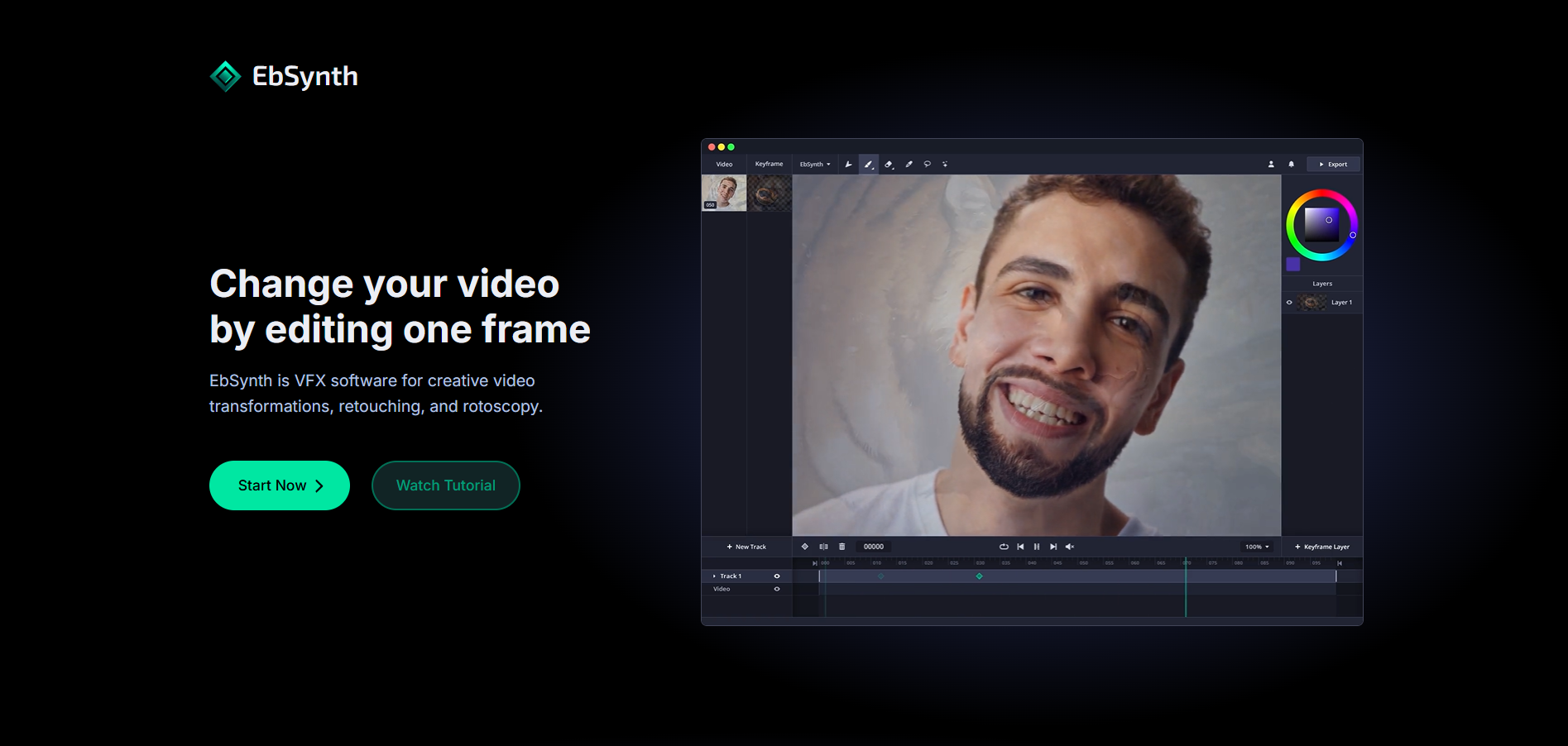Viewport: 1568px width, 746px height.
Task: Click the bright green keyframe diamond on Track 1
Action: (979, 576)
